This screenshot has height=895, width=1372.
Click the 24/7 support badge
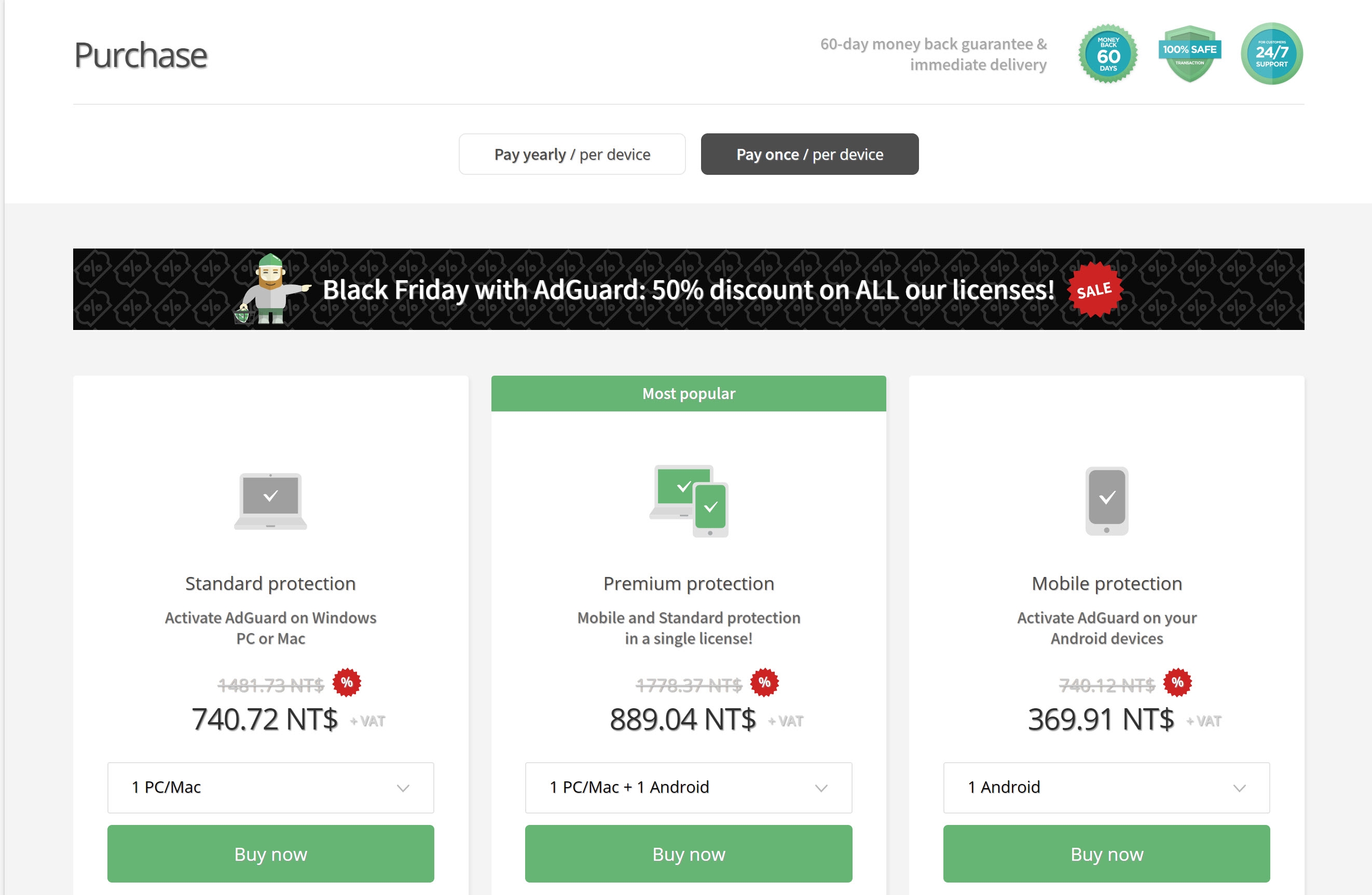tap(1271, 53)
